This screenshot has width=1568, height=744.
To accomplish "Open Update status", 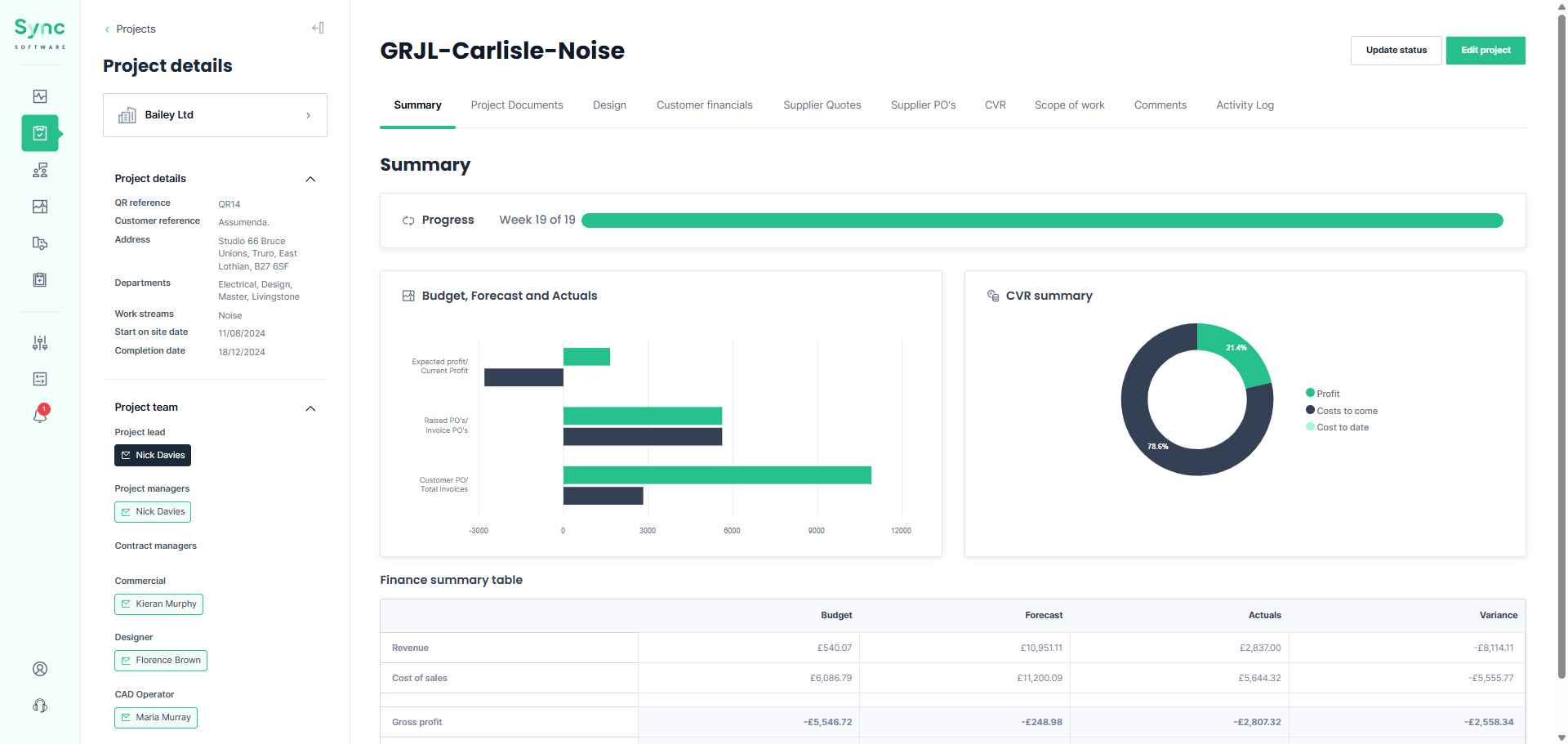I will (x=1396, y=50).
